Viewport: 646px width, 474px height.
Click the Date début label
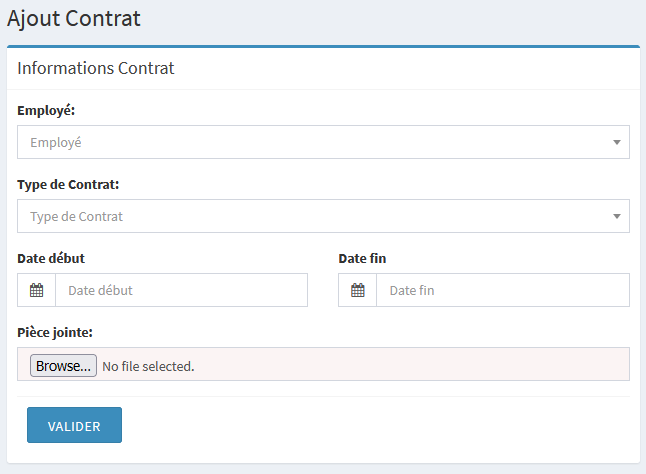click(x=51, y=258)
